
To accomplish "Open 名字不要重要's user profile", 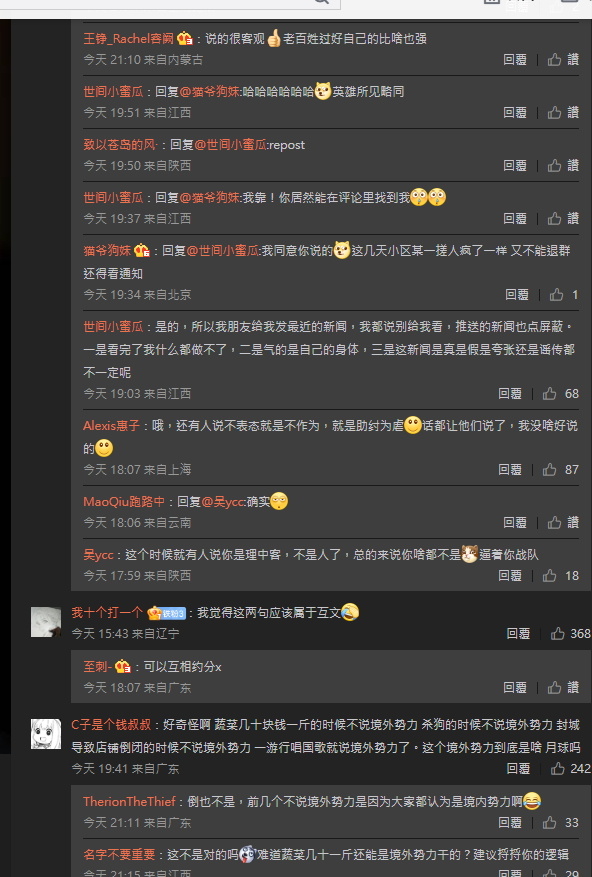I will [119, 854].
